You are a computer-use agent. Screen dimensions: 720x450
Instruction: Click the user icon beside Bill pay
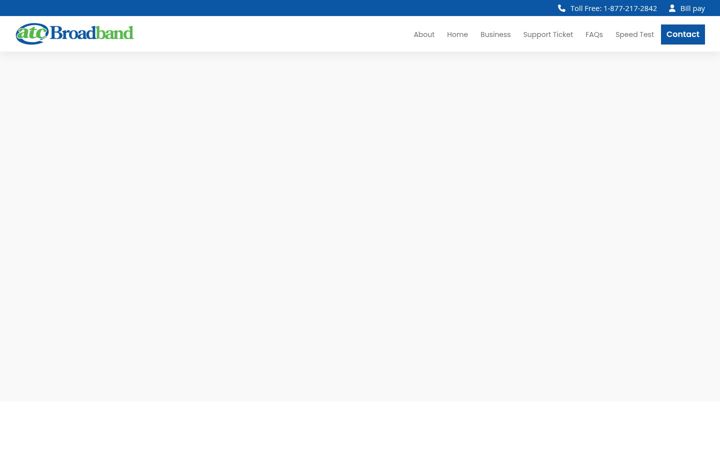(672, 8)
